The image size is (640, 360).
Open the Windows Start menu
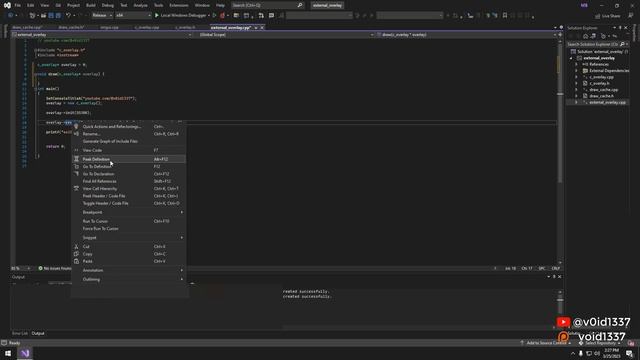[x=8, y=353]
